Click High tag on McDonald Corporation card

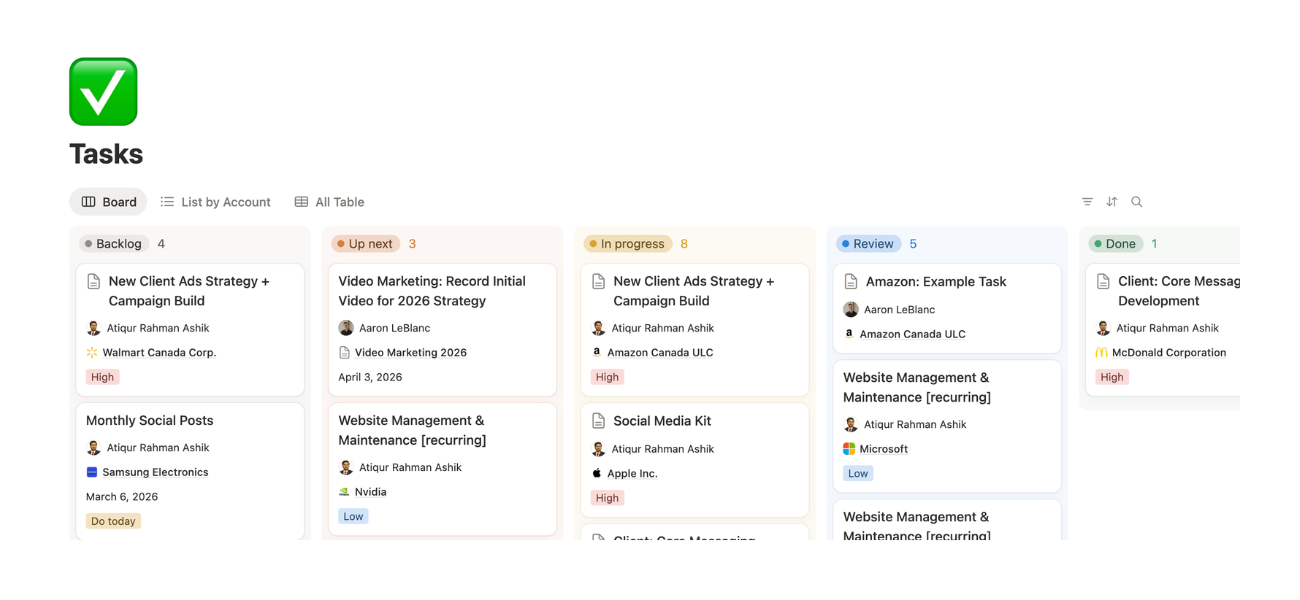tap(1112, 377)
